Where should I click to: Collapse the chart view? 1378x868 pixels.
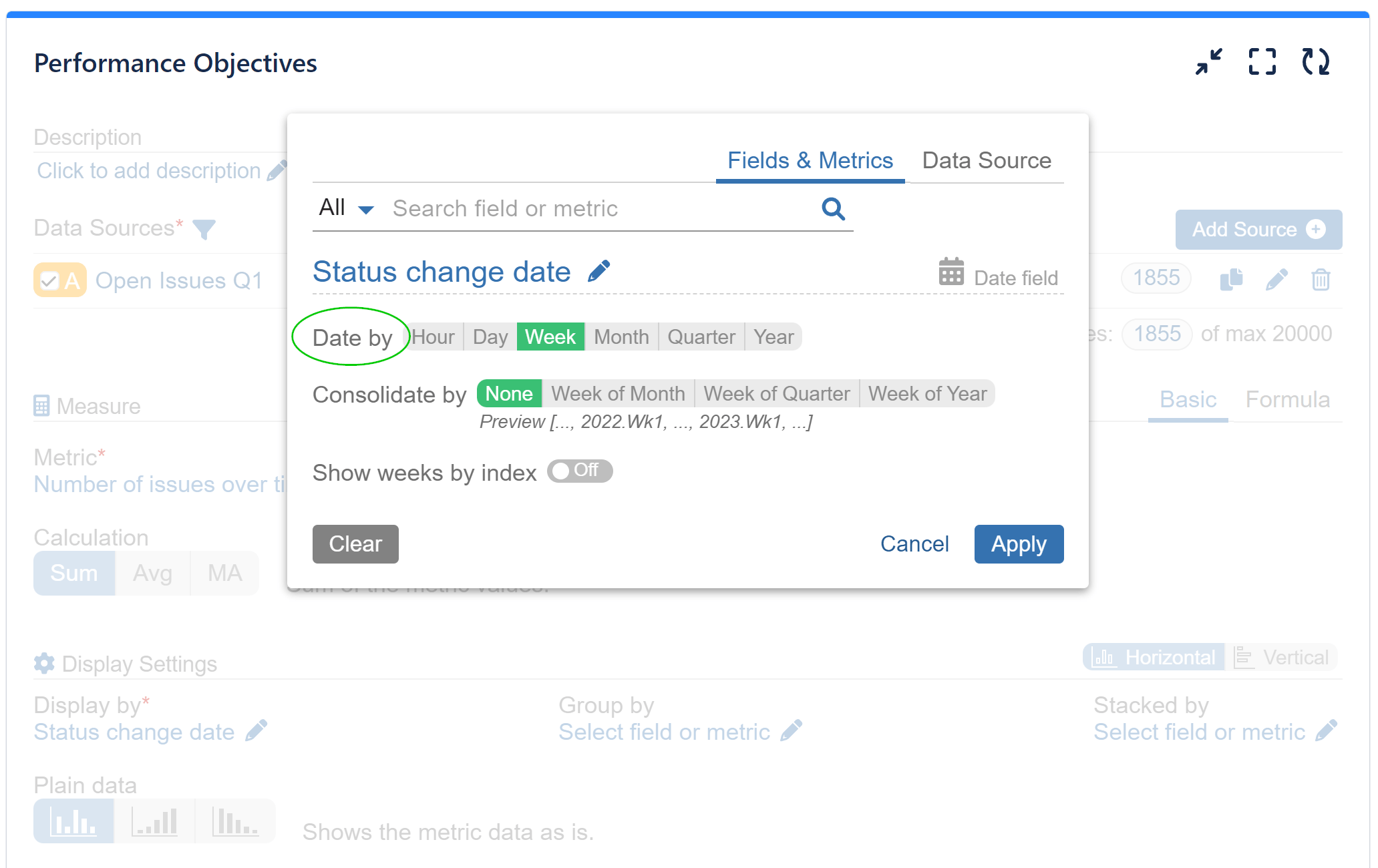[x=1208, y=61]
